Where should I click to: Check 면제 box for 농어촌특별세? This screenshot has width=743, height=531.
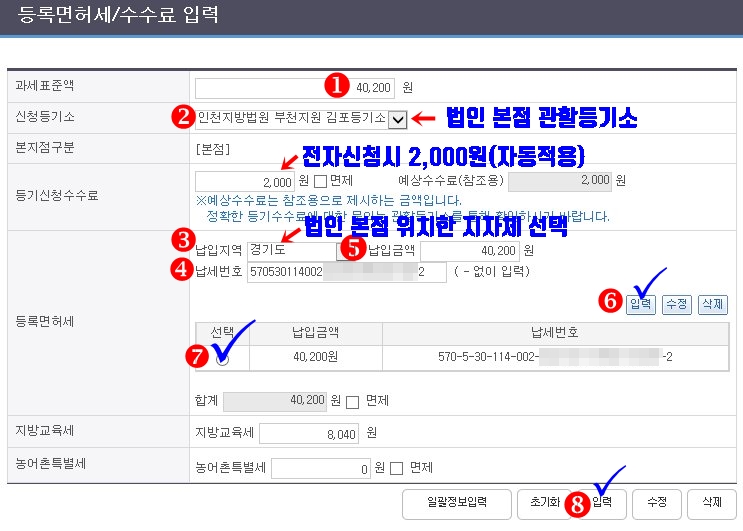(396, 468)
